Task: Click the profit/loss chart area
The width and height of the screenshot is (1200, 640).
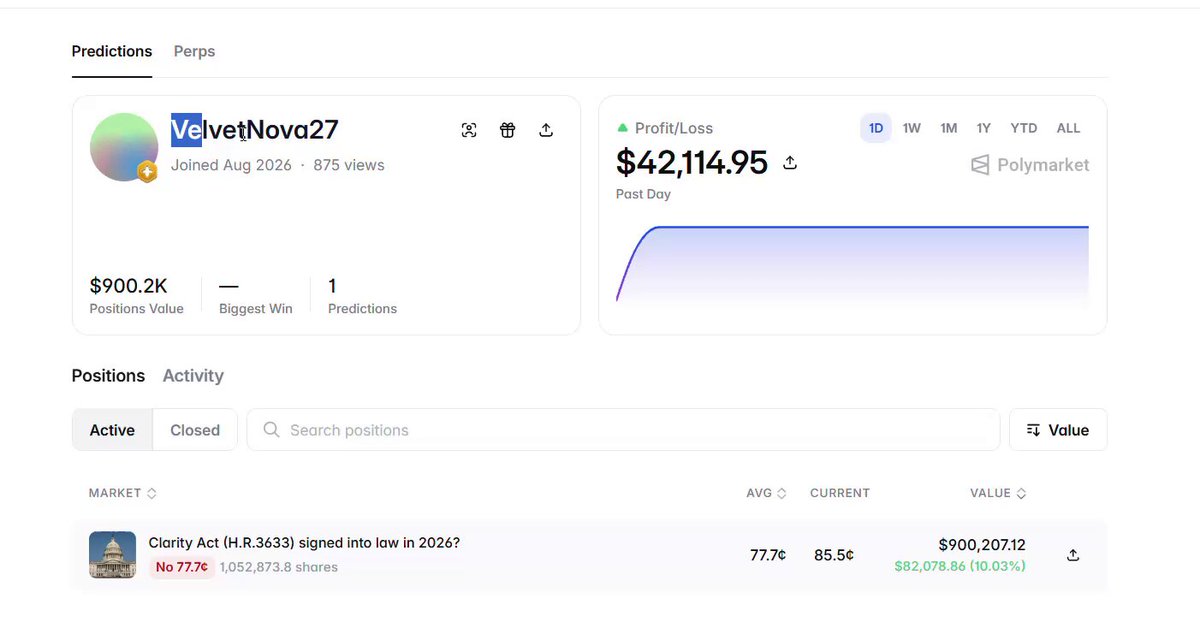Action: (852, 263)
